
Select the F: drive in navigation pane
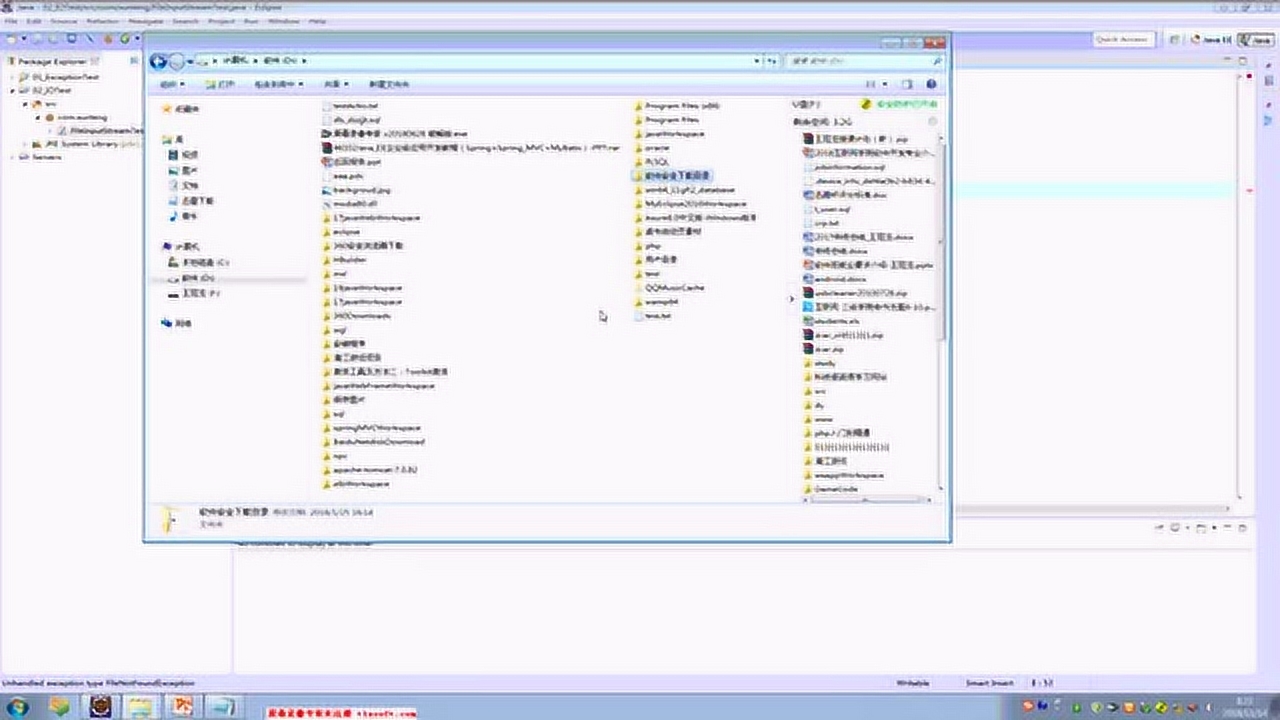[x=194, y=294]
